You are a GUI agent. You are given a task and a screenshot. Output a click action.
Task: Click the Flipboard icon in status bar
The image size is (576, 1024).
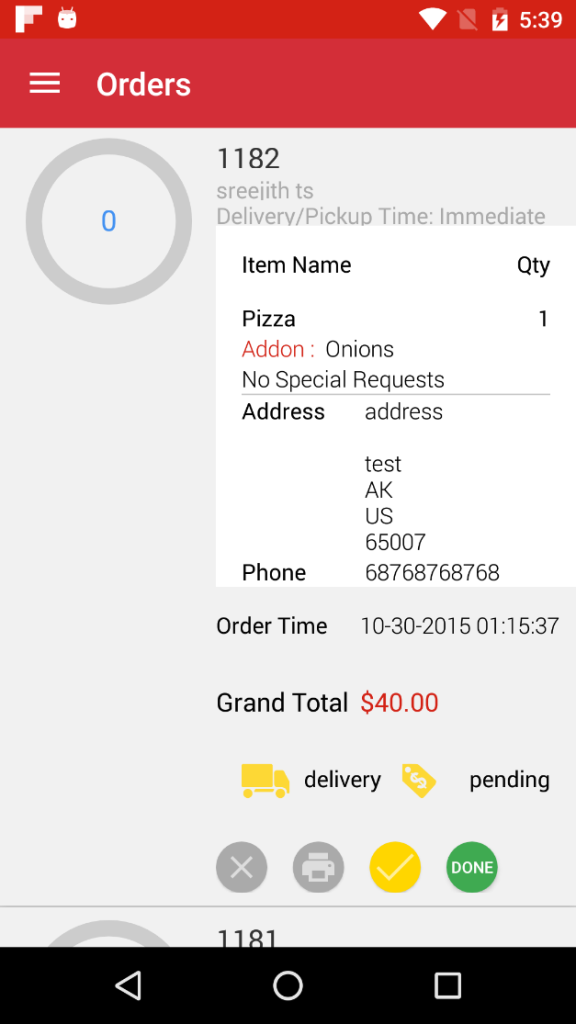tap(28, 18)
